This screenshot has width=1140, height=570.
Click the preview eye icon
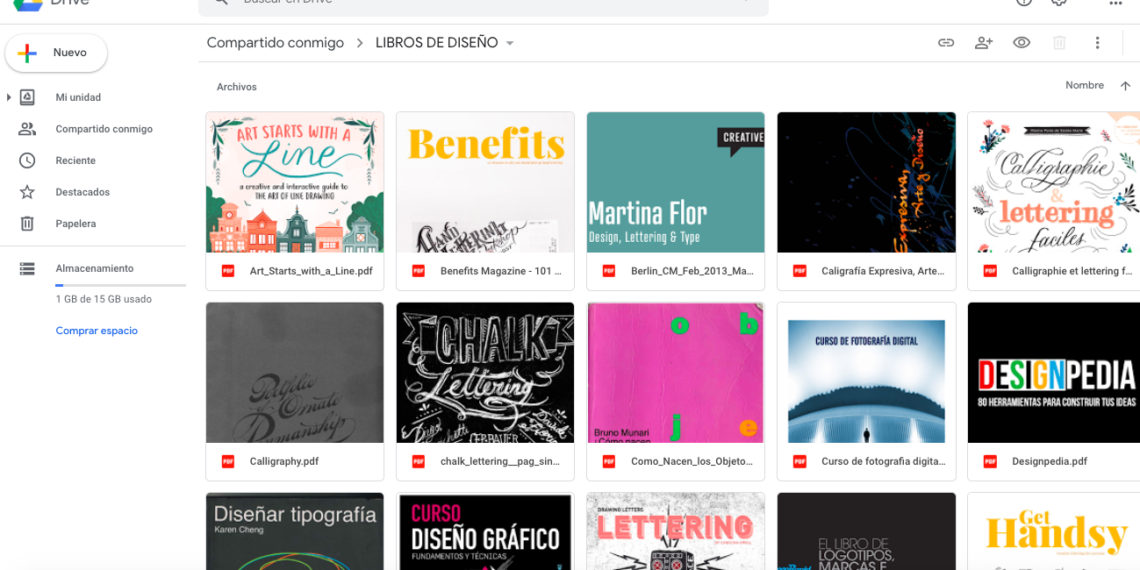click(1021, 43)
